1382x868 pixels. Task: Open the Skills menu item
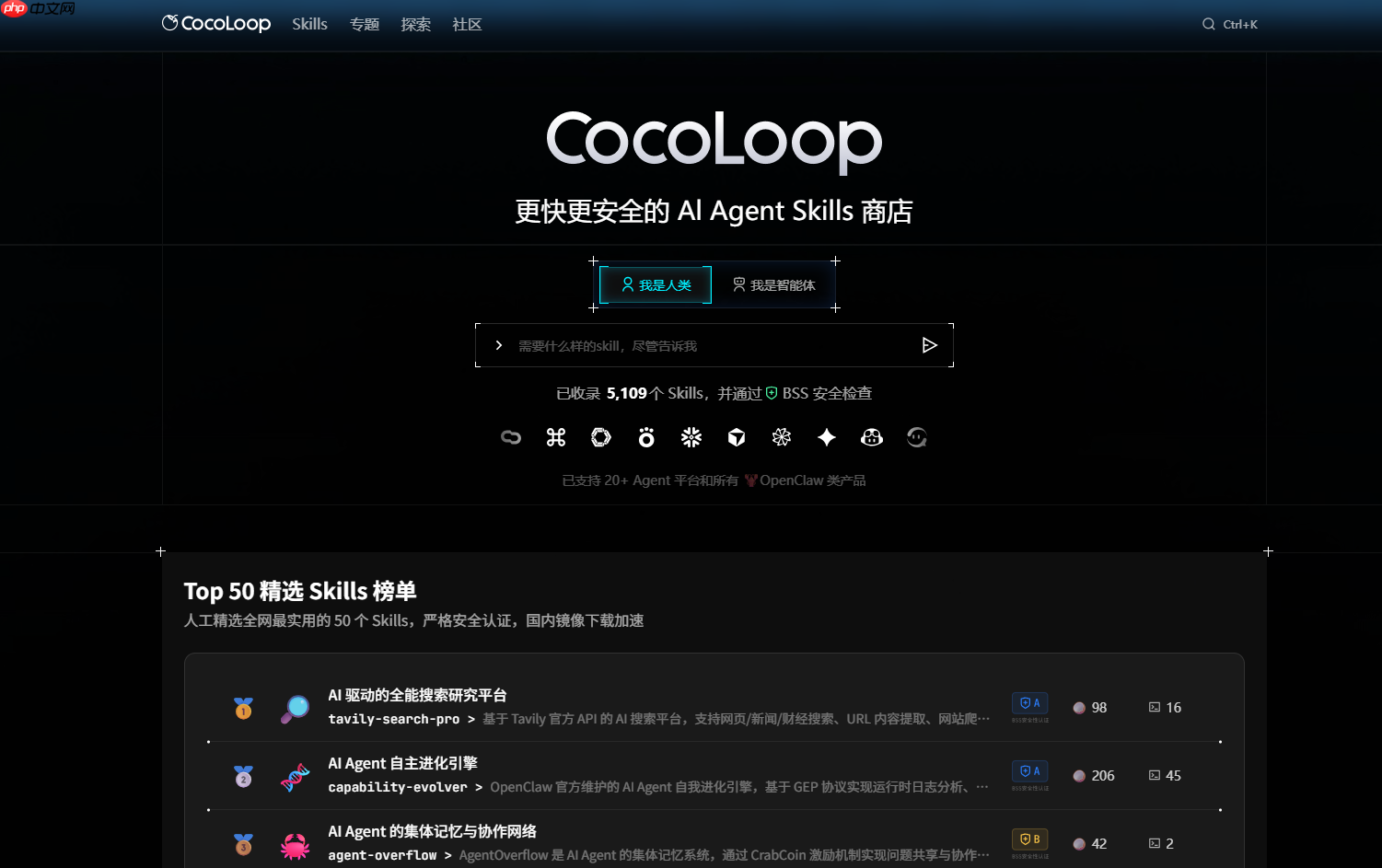[309, 24]
